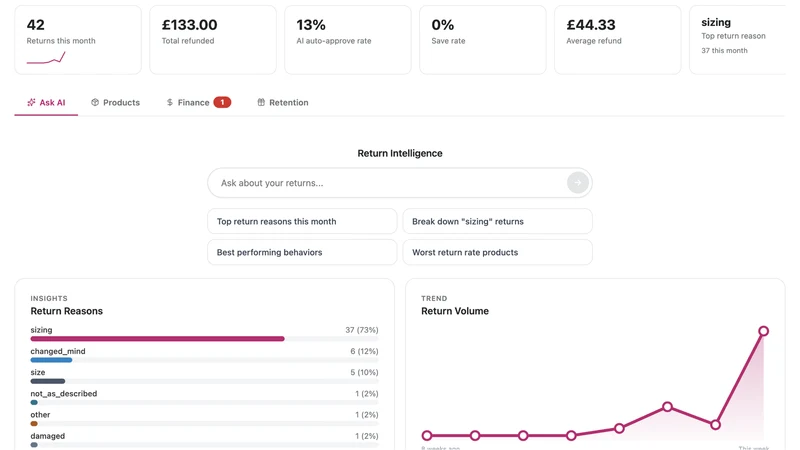Viewport: 800px width, 450px height.
Task: Click the dollar icon beside Finance
Action: pyautogui.click(x=170, y=103)
